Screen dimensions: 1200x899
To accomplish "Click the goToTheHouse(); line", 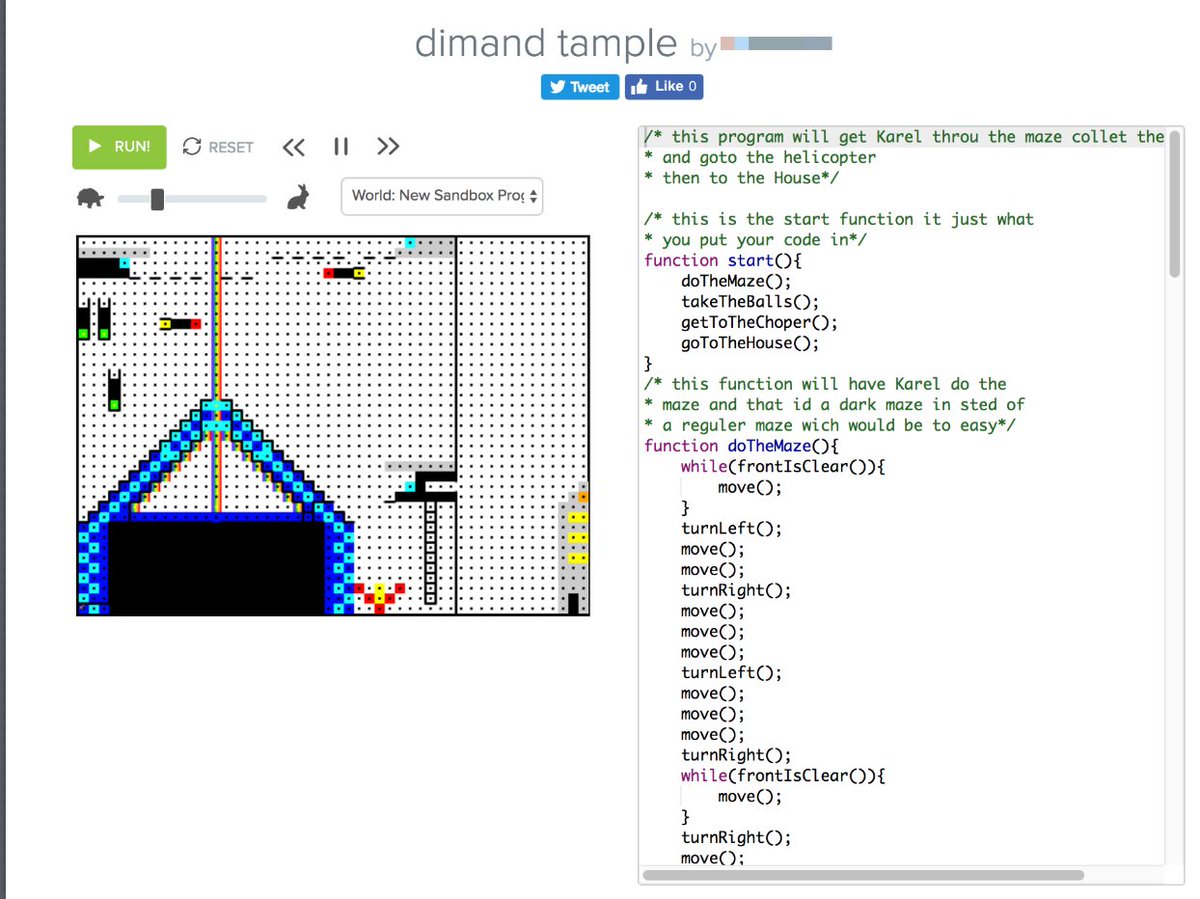I will click(x=750, y=343).
